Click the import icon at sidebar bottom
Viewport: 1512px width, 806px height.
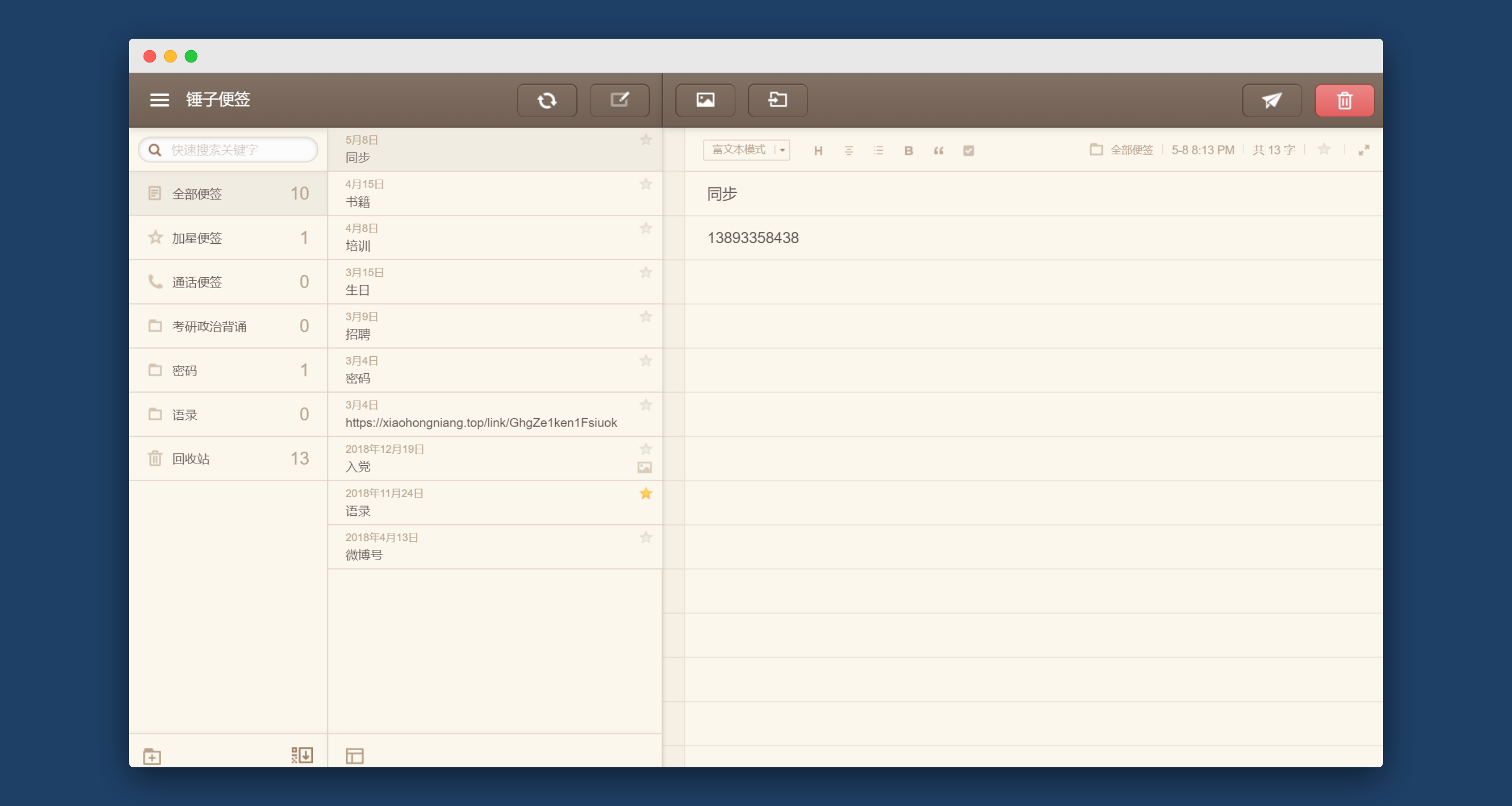302,755
